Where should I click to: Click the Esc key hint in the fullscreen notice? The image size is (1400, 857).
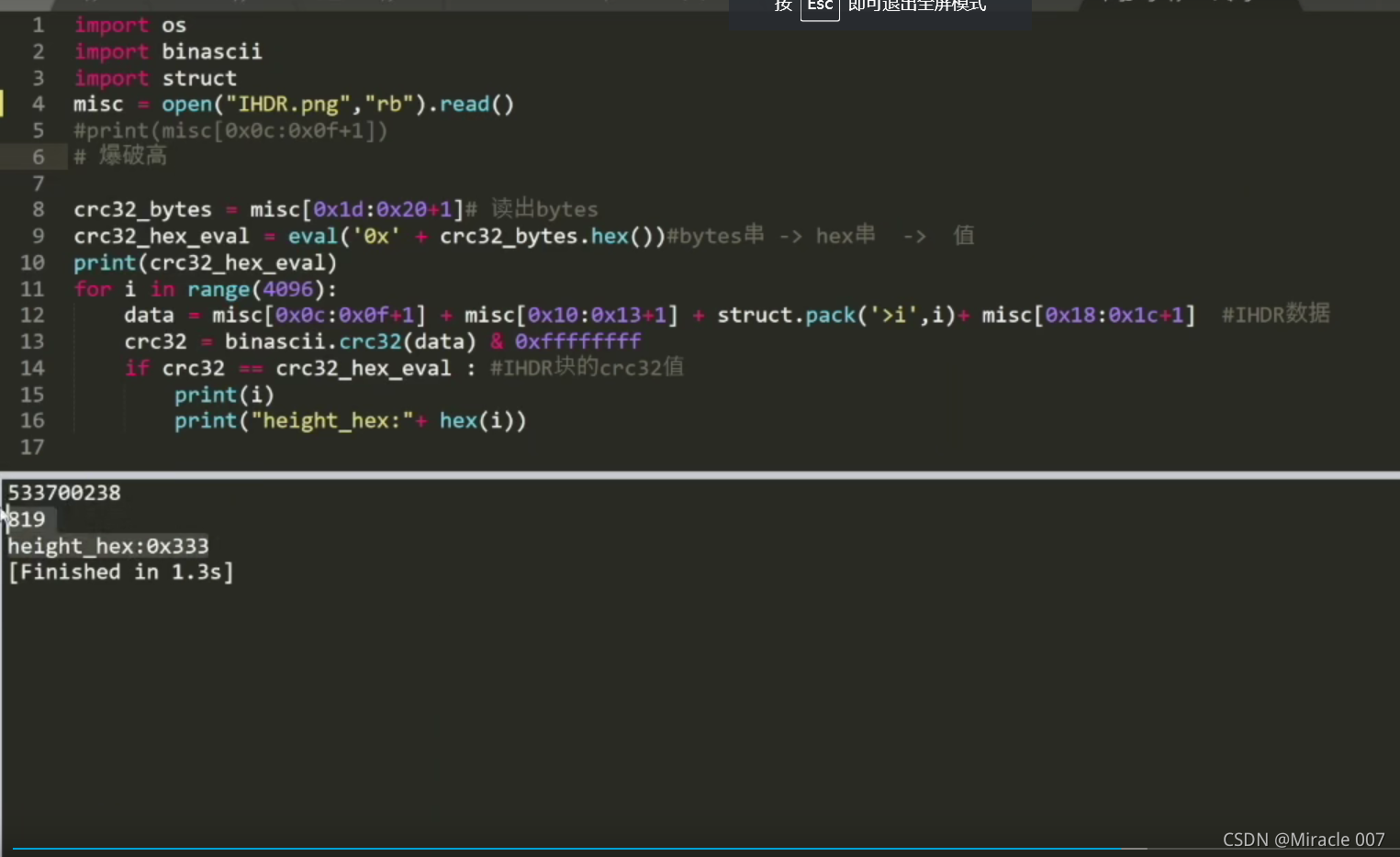(820, 8)
